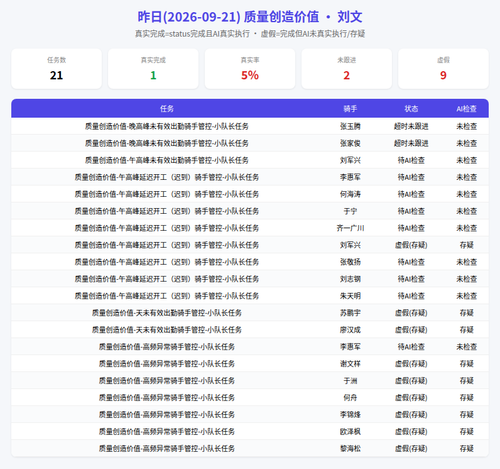Click 虚假(存疑) status in 苏鹏宇's row
Image resolution: width=500 pixels, height=469 pixels.
click(411, 313)
